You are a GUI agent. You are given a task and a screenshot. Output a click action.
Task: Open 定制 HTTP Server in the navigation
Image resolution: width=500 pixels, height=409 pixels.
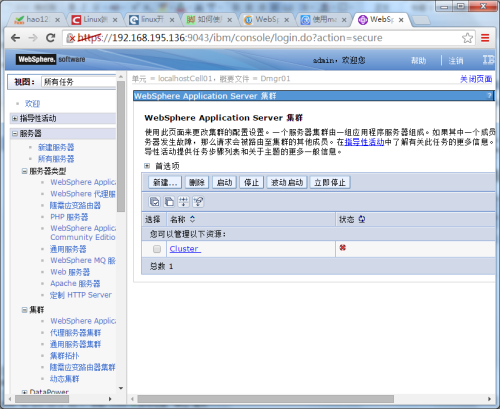click(x=81, y=295)
